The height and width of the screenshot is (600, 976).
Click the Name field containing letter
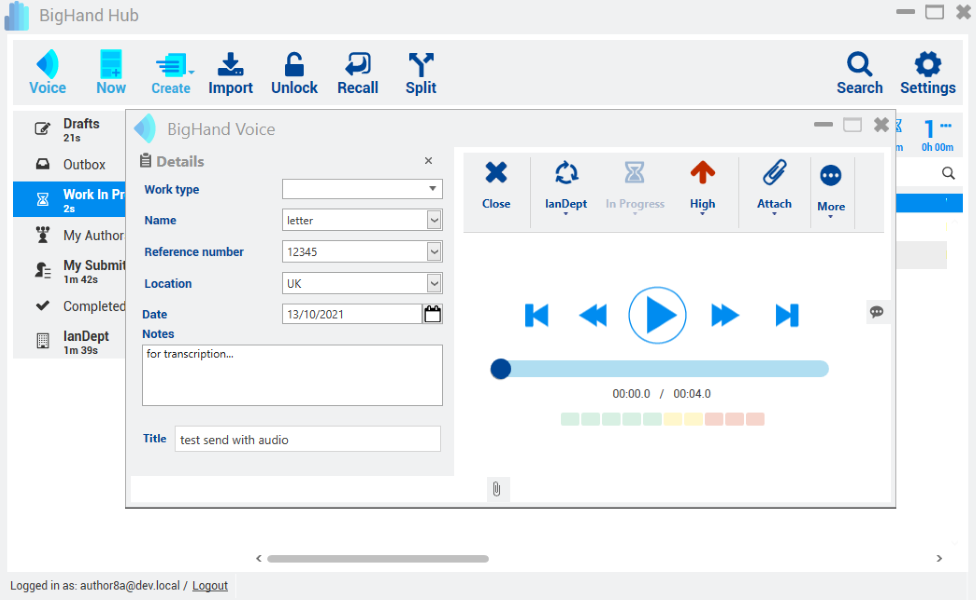pos(354,220)
